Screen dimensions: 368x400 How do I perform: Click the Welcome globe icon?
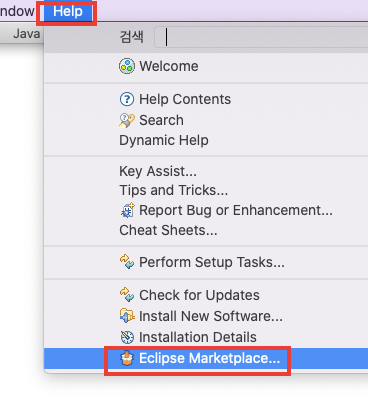click(127, 66)
